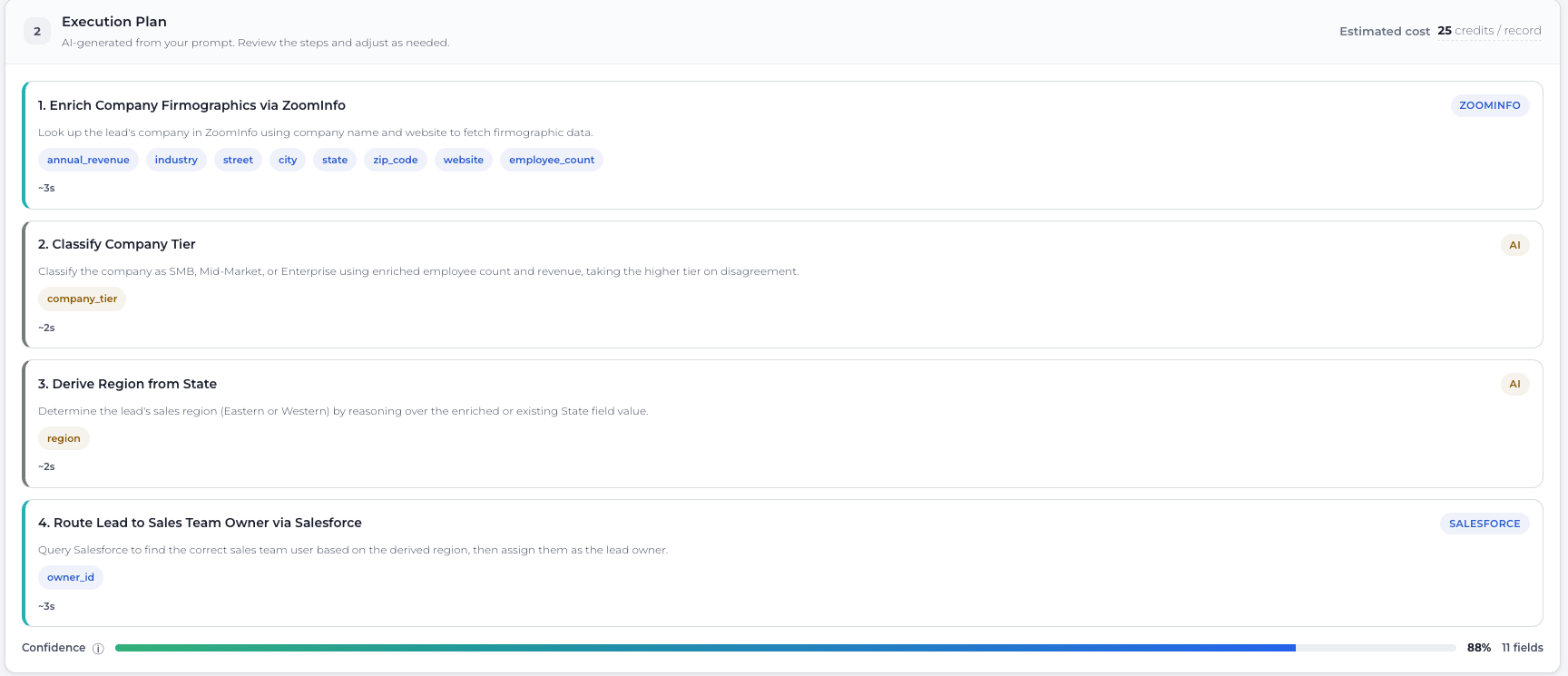Click the Derive Region description text
The image size is (1568, 676).
pos(343,411)
